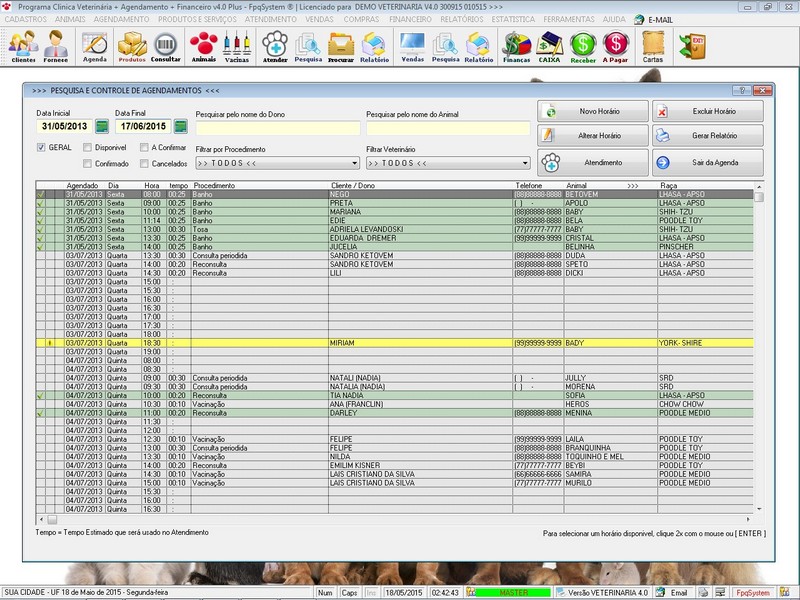800x600 pixels.
Task: Click the Data Inicial date field
Action: (x=64, y=126)
